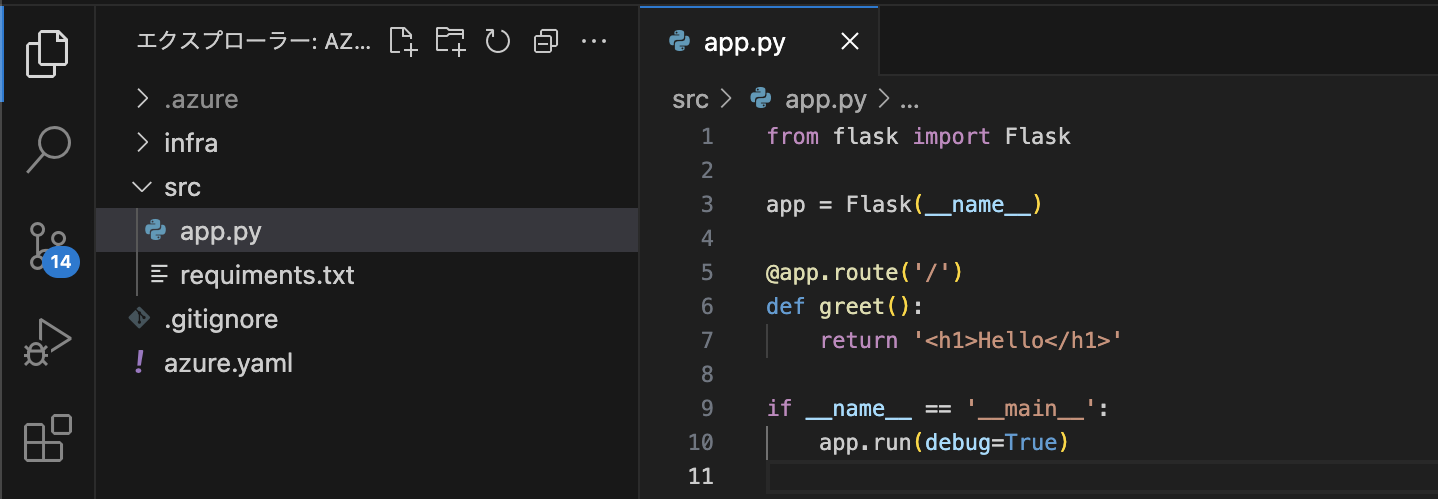Screen dimensions: 1438x499
Task: Expand the infra folder
Action: point(367,143)
